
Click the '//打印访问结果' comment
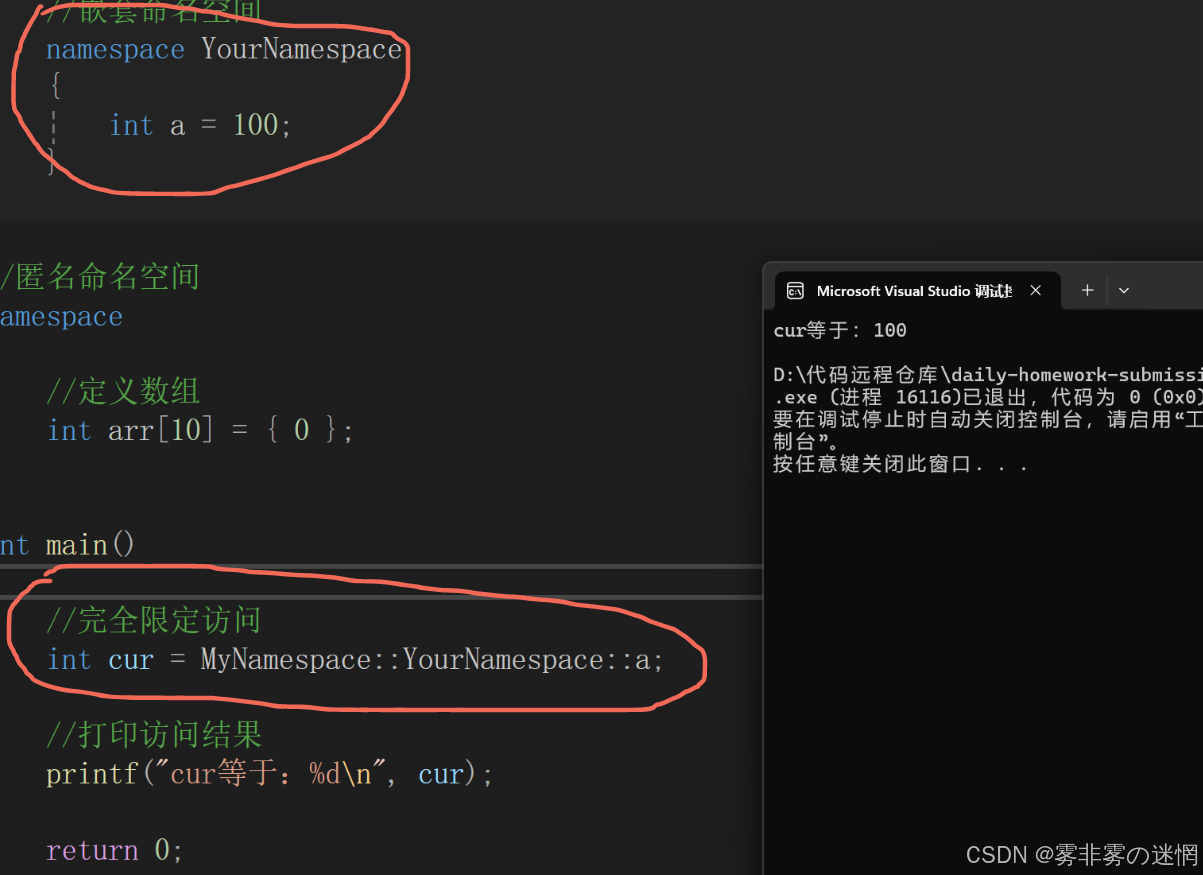[153, 735]
